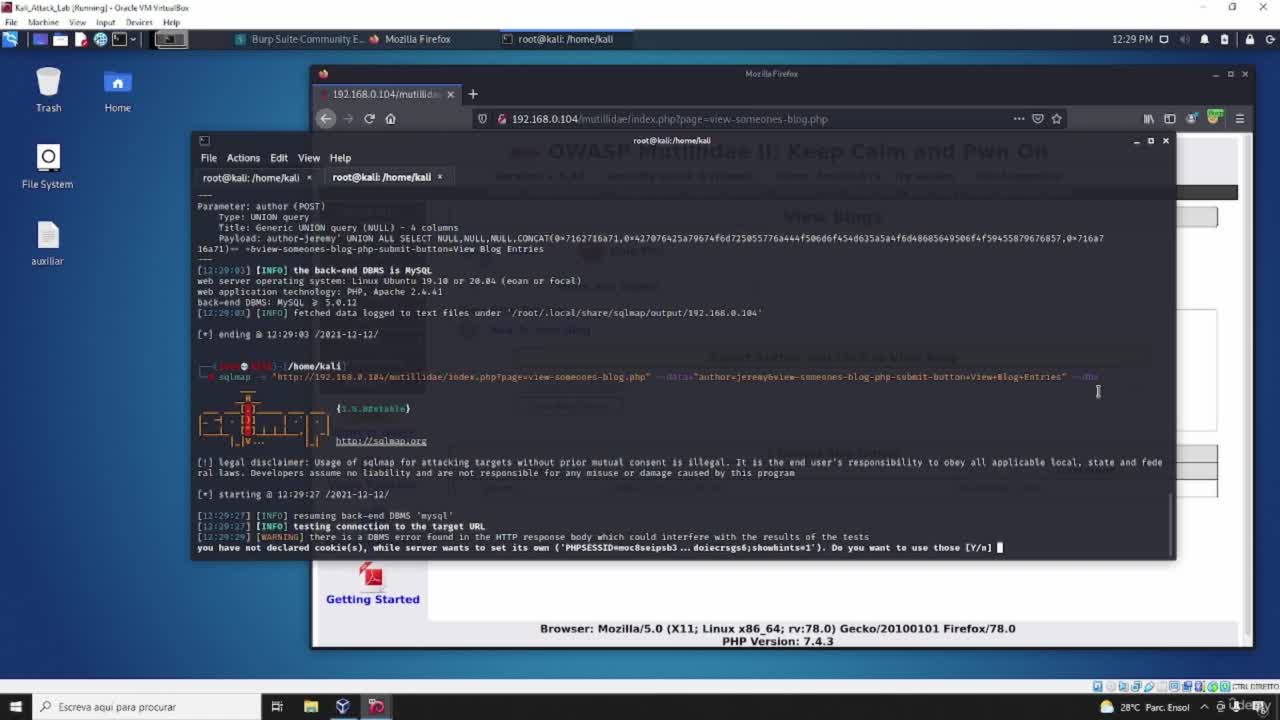Click the file manager launcher in Kali panel
The width and height of the screenshot is (1280, 720).
pyautogui.click(x=61, y=40)
